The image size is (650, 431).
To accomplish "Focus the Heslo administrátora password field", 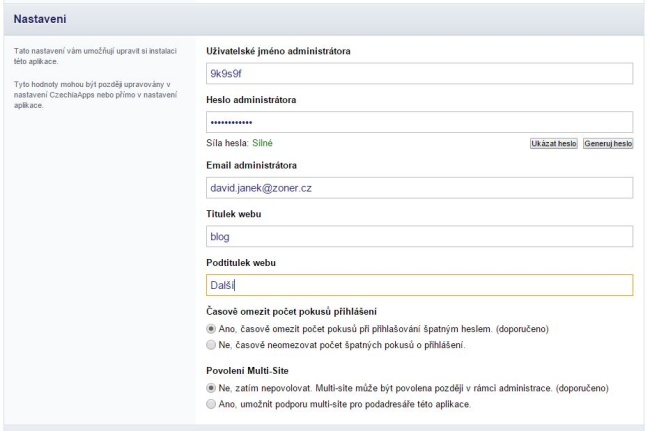I will click(x=420, y=121).
